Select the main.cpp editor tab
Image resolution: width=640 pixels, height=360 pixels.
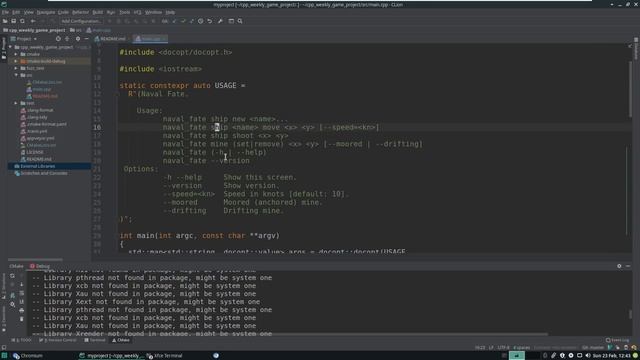click(x=150, y=39)
